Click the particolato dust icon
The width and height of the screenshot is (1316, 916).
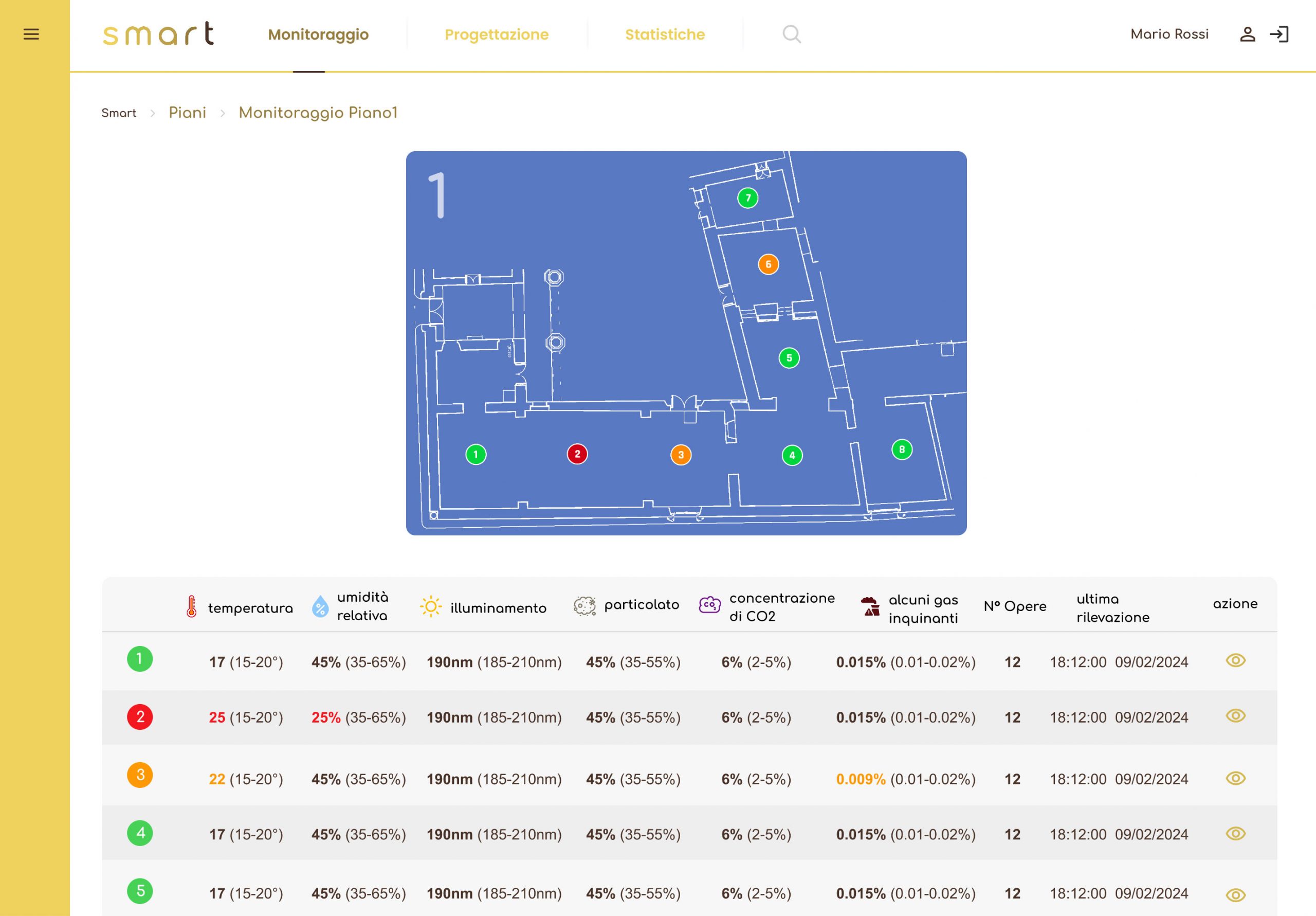(584, 606)
